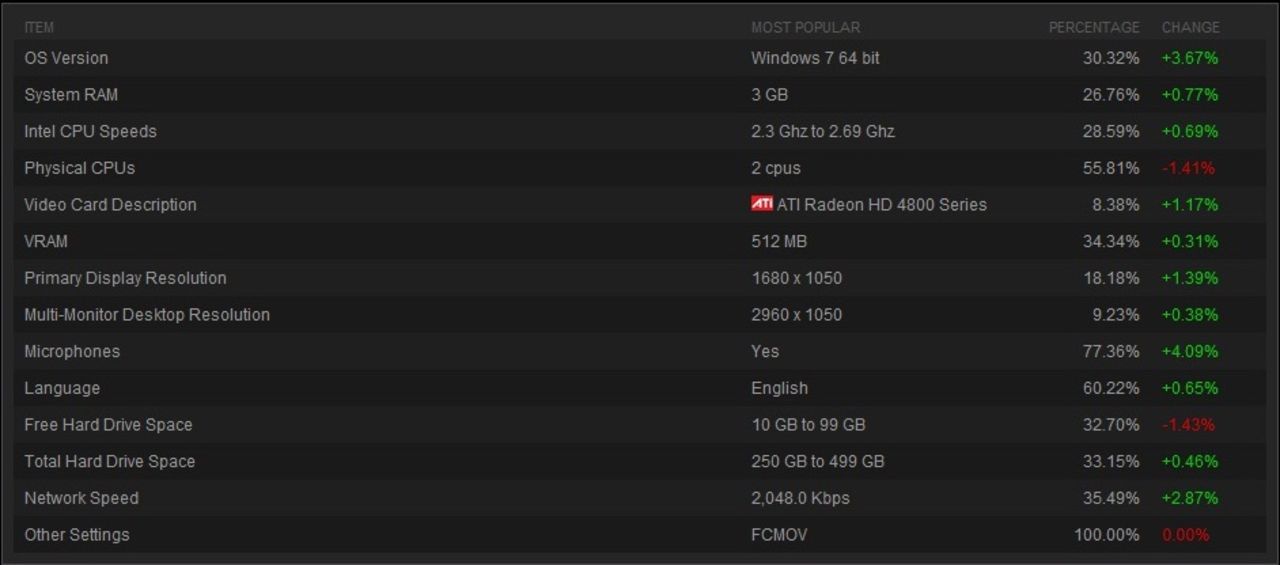This screenshot has height=565, width=1280.
Task: Click the PERCENTAGE column header
Action: [x=1094, y=27]
